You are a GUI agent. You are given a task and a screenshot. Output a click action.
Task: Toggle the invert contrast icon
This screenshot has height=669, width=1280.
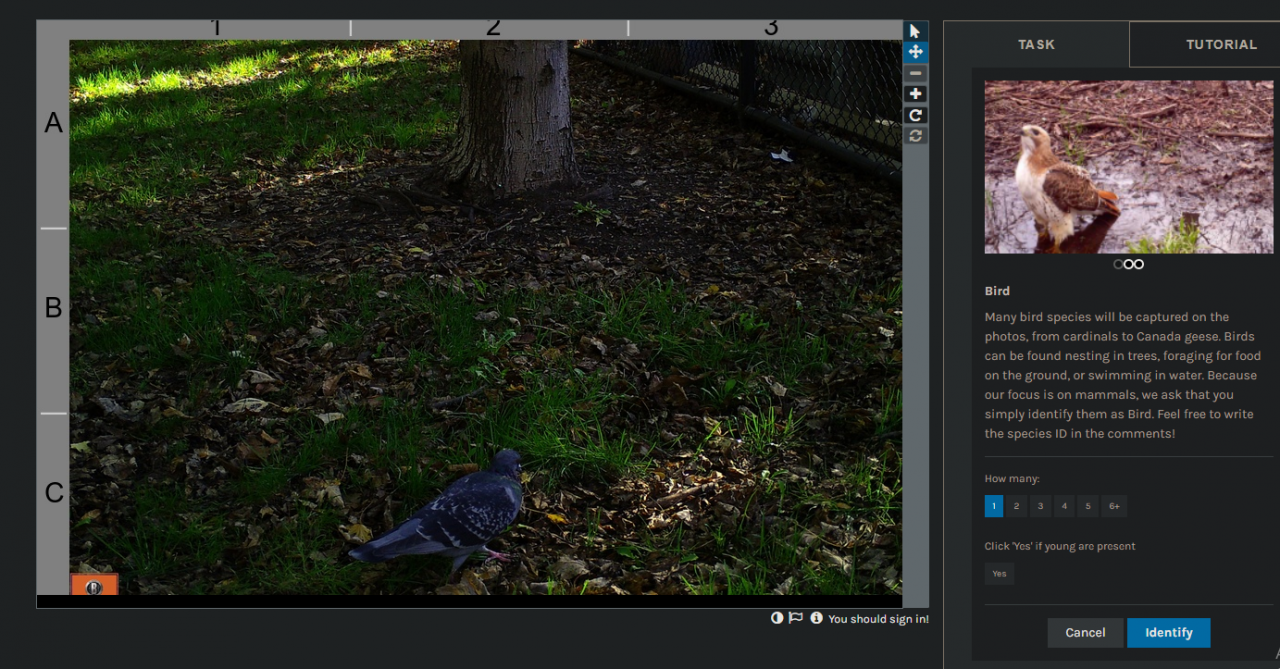777,618
